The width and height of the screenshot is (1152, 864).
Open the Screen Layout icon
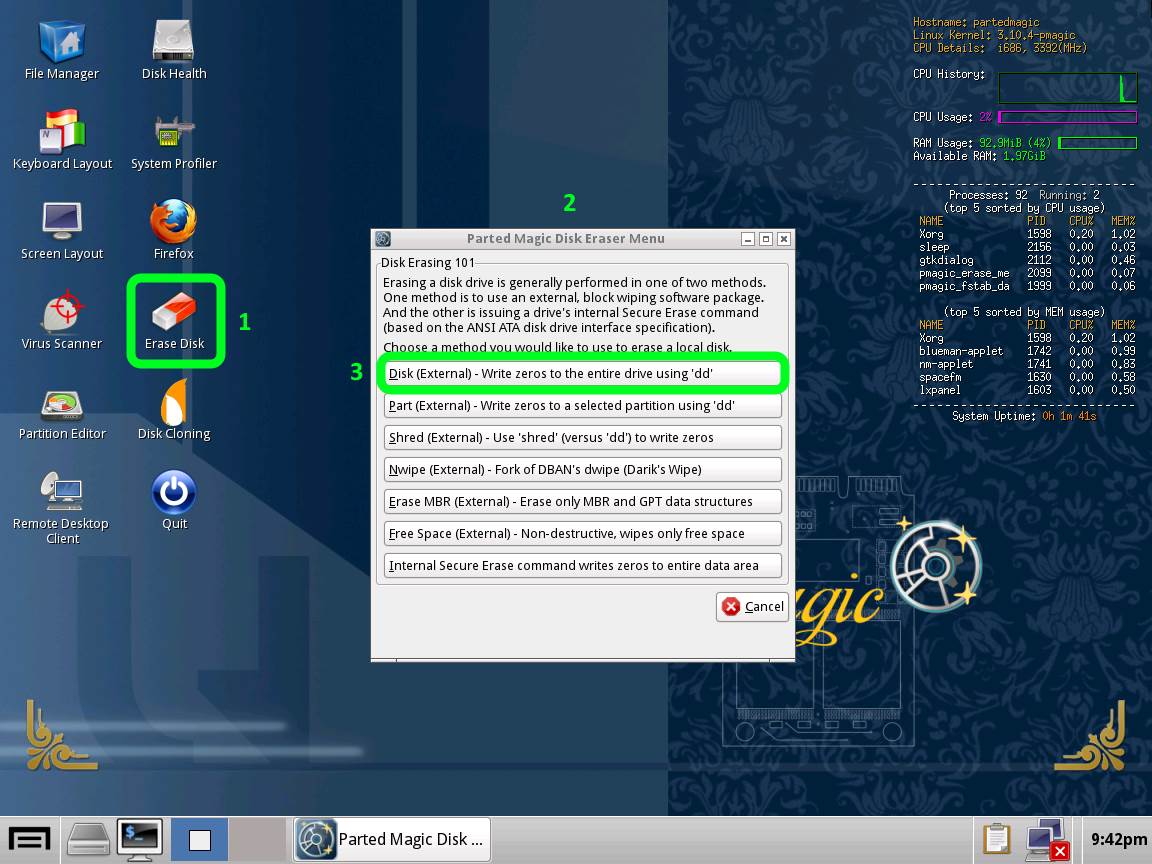click(x=62, y=231)
